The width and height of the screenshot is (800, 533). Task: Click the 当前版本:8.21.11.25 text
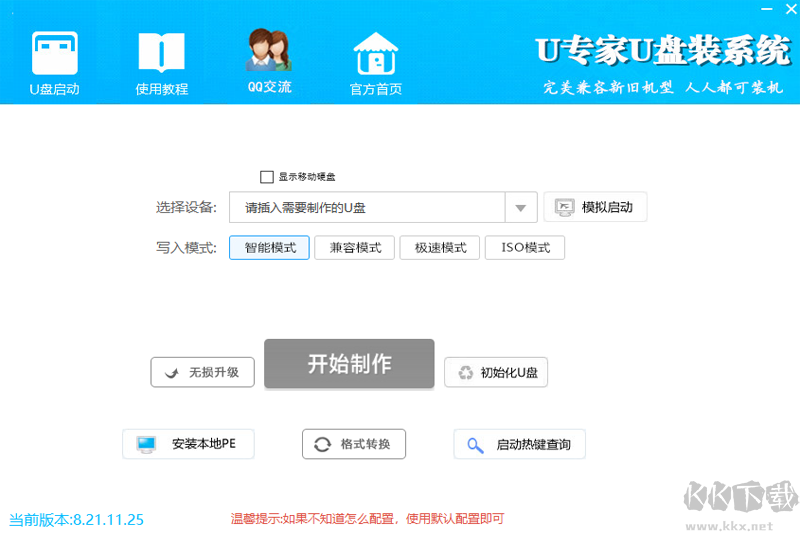(77, 520)
